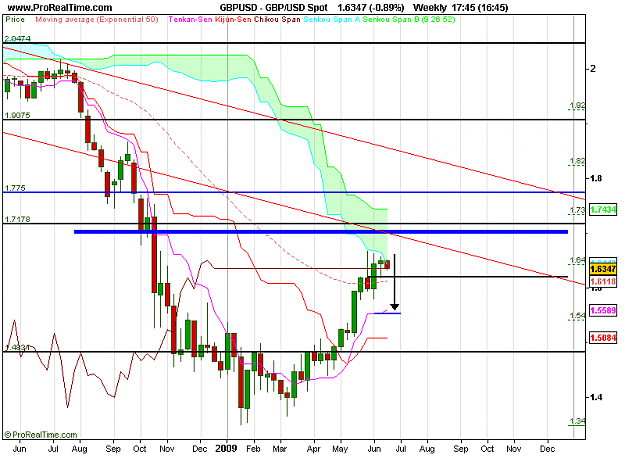This screenshot has width=625, height=469.
Task: Click the green 1.92 pivot label
Action: click(x=577, y=106)
